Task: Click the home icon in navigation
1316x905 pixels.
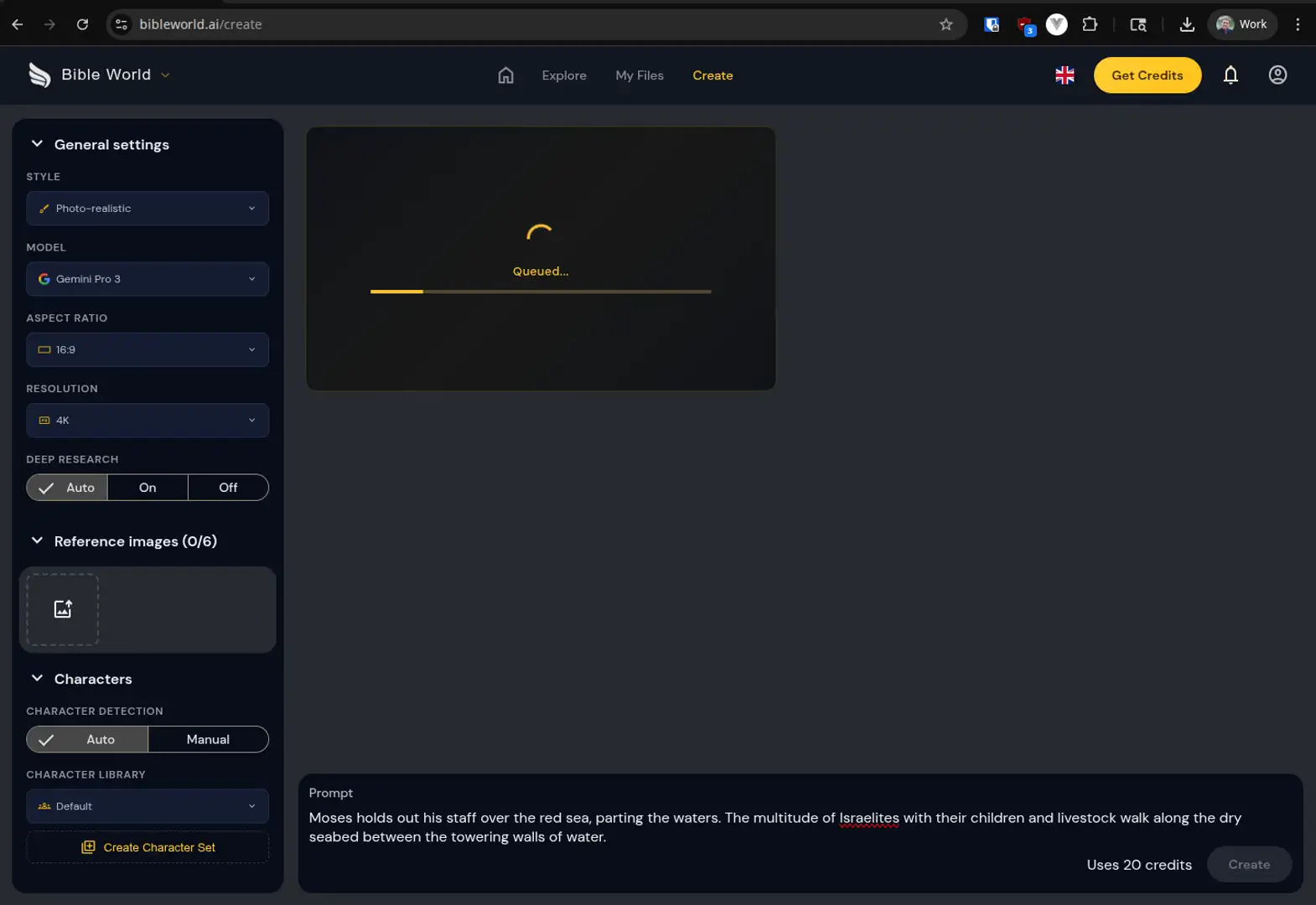Action: point(505,75)
